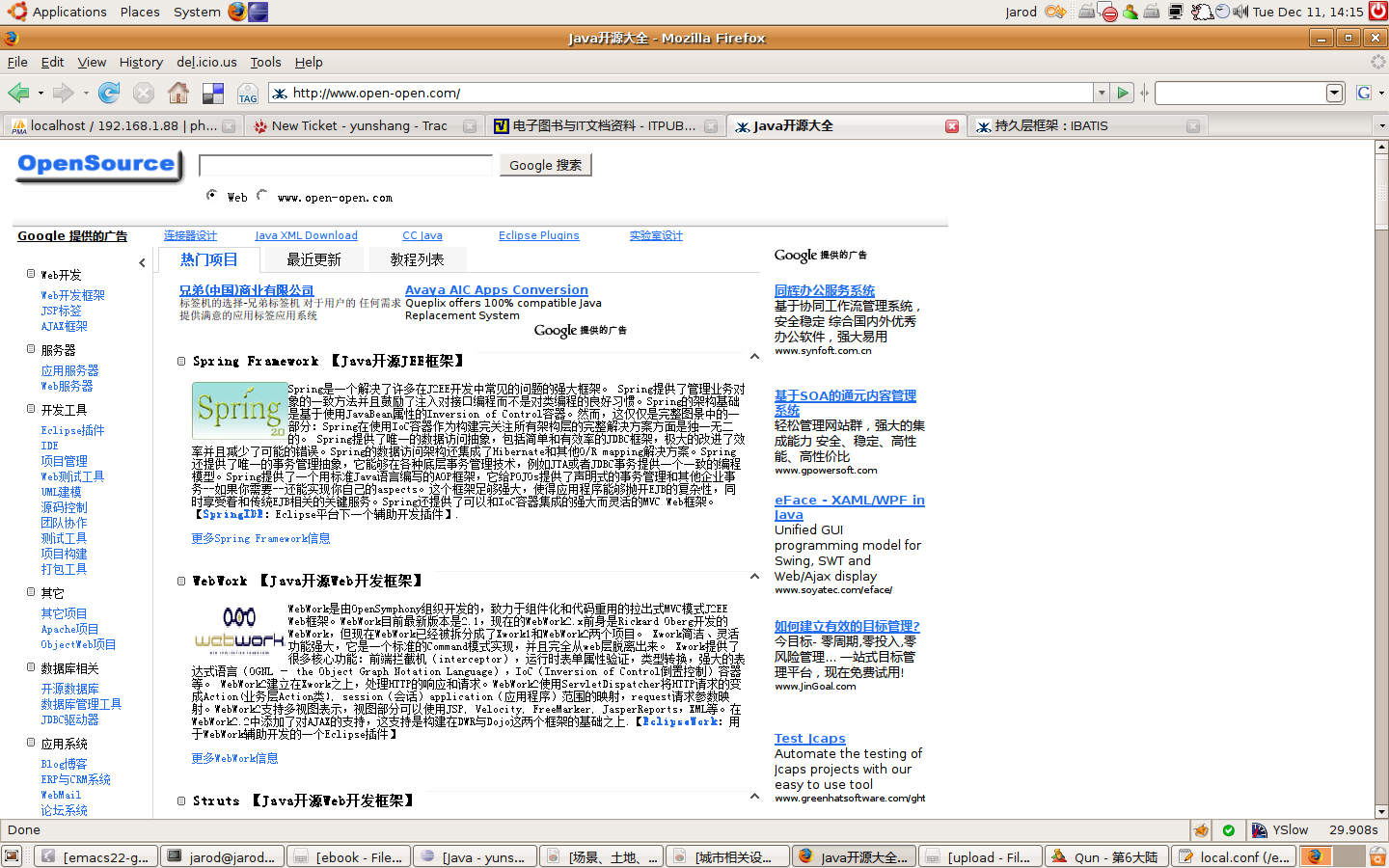
Task: Collapse WebWork section with up caret
Action: point(754,576)
